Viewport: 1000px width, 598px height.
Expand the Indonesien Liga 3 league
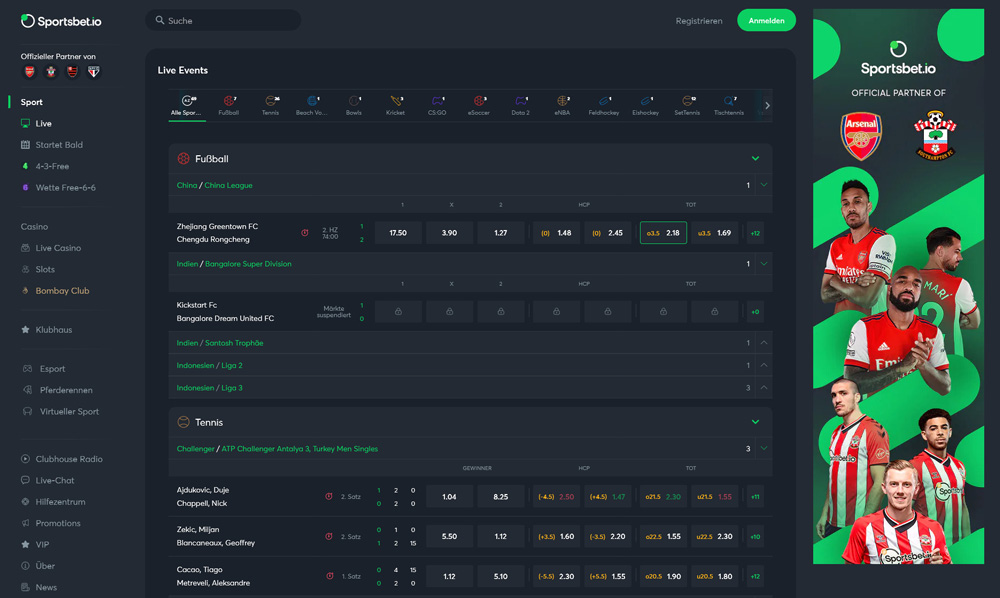point(763,388)
